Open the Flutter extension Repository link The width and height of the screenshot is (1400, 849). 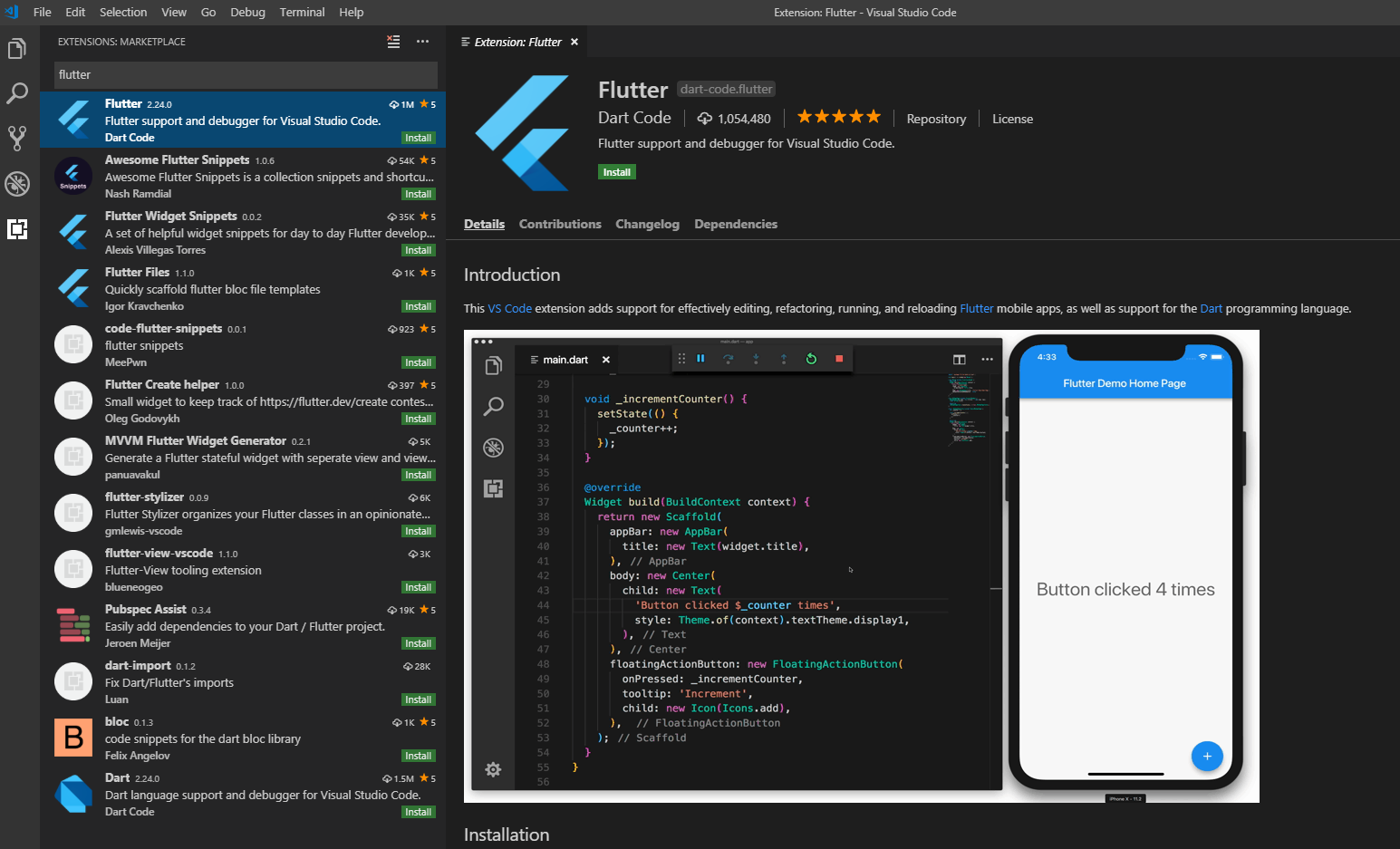point(936,118)
